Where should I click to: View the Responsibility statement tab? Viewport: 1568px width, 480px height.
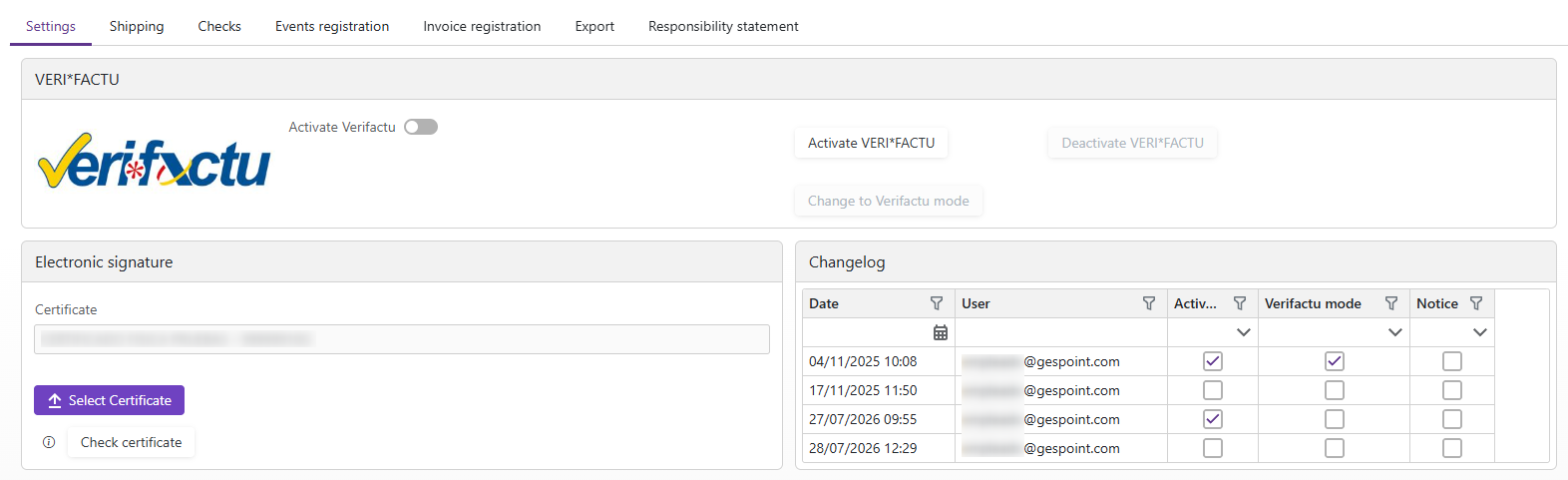point(723,26)
